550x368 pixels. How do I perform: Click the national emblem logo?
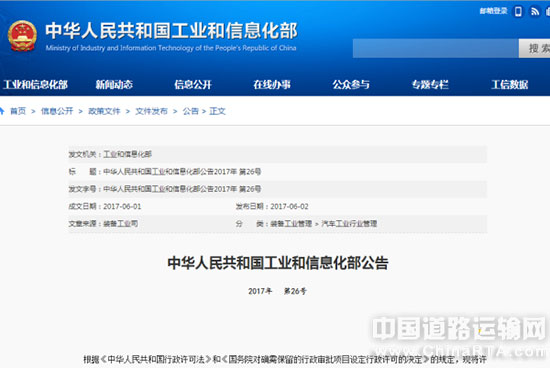pos(22,36)
